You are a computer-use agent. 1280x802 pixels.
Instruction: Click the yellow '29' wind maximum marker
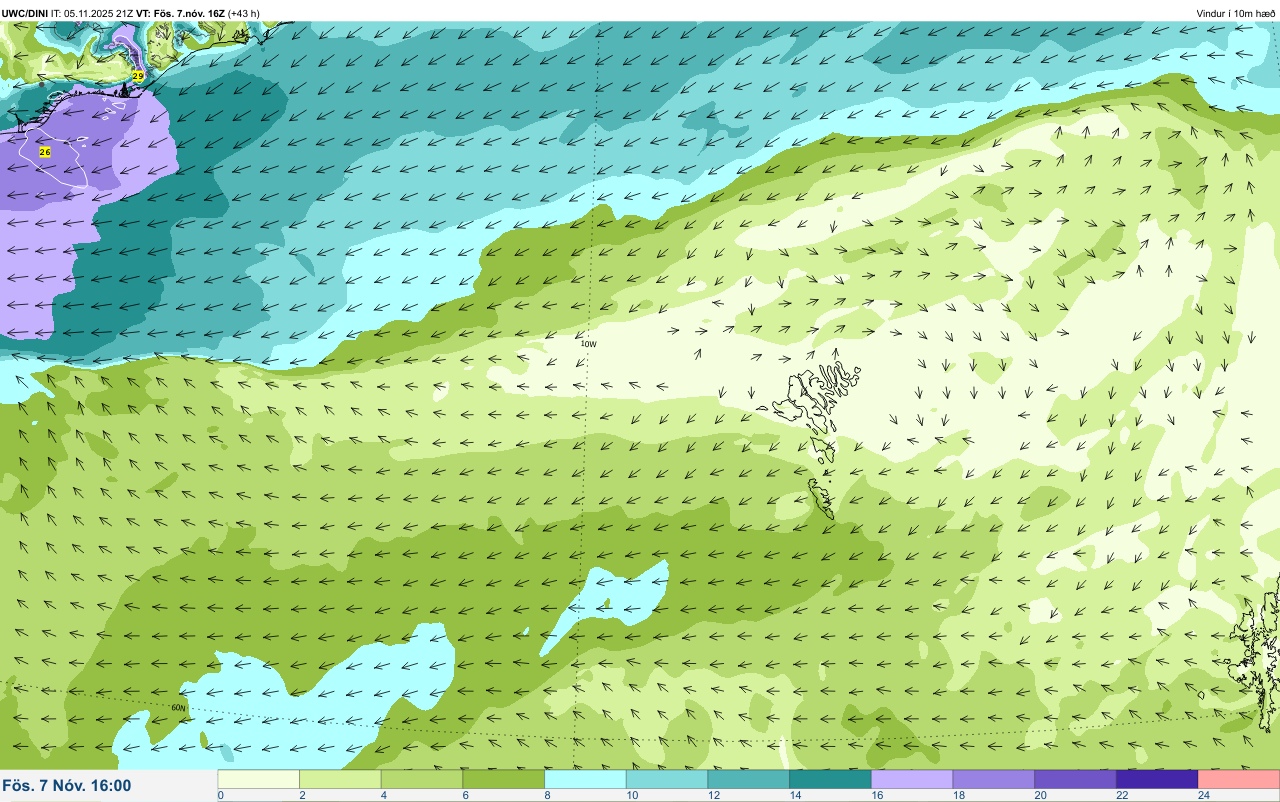point(138,76)
